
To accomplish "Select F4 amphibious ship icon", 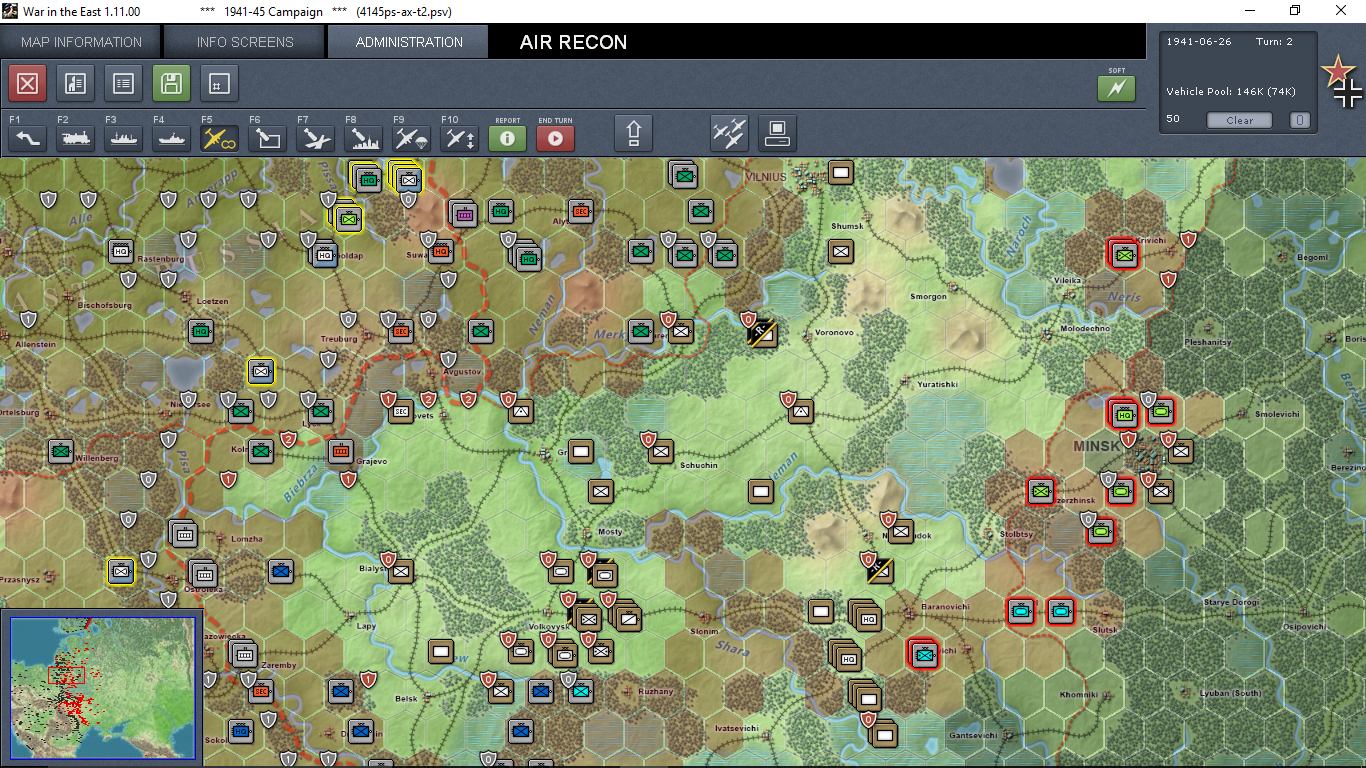I will point(171,138).
